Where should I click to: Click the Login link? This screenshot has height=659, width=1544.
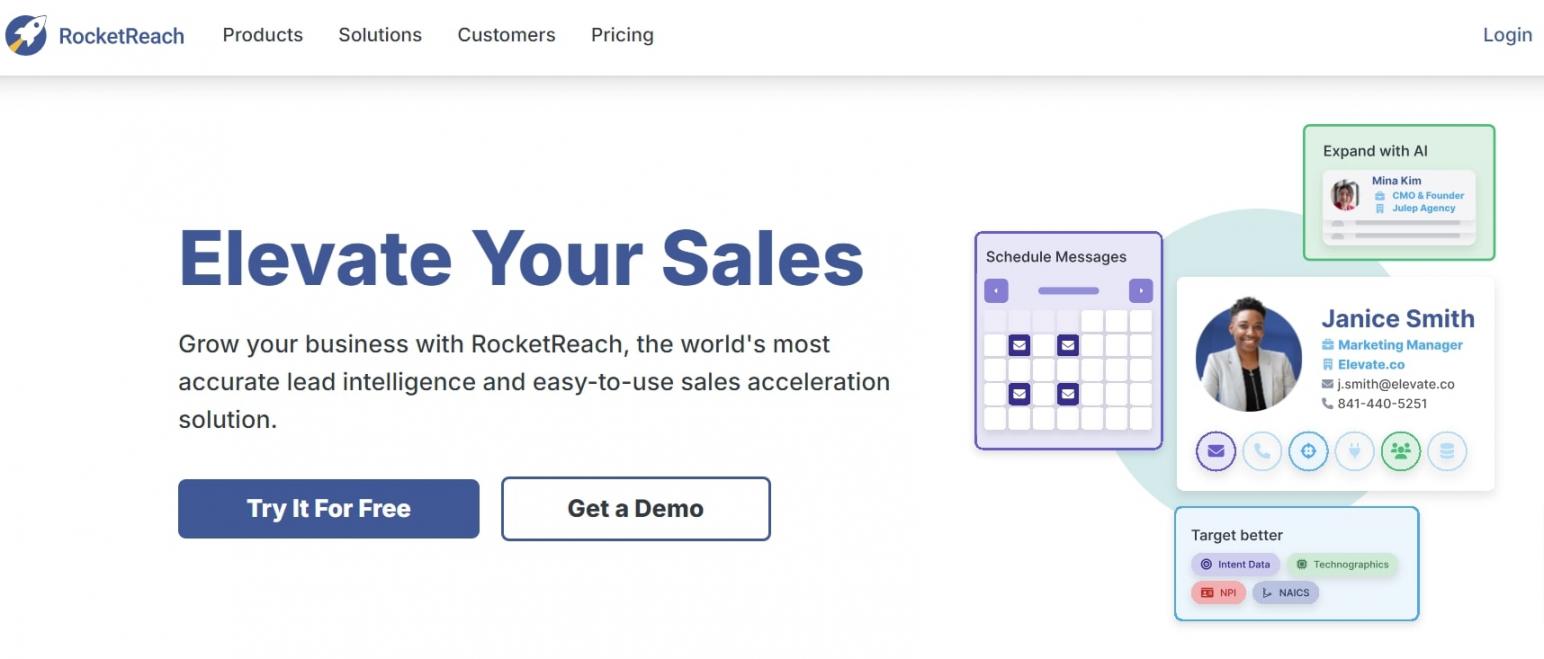[x=1507, y=35]
